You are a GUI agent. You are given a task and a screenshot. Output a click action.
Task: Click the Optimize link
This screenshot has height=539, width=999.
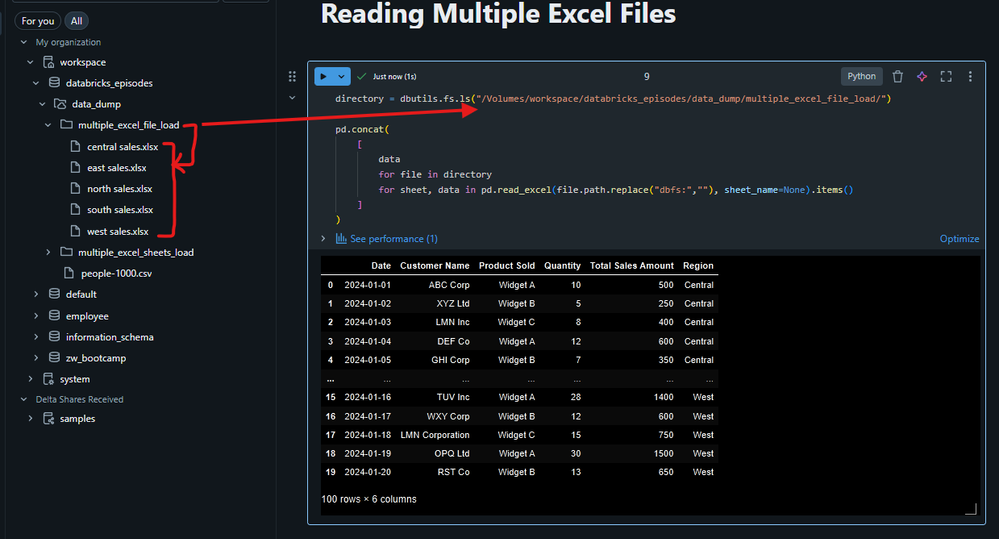point(959,239)
